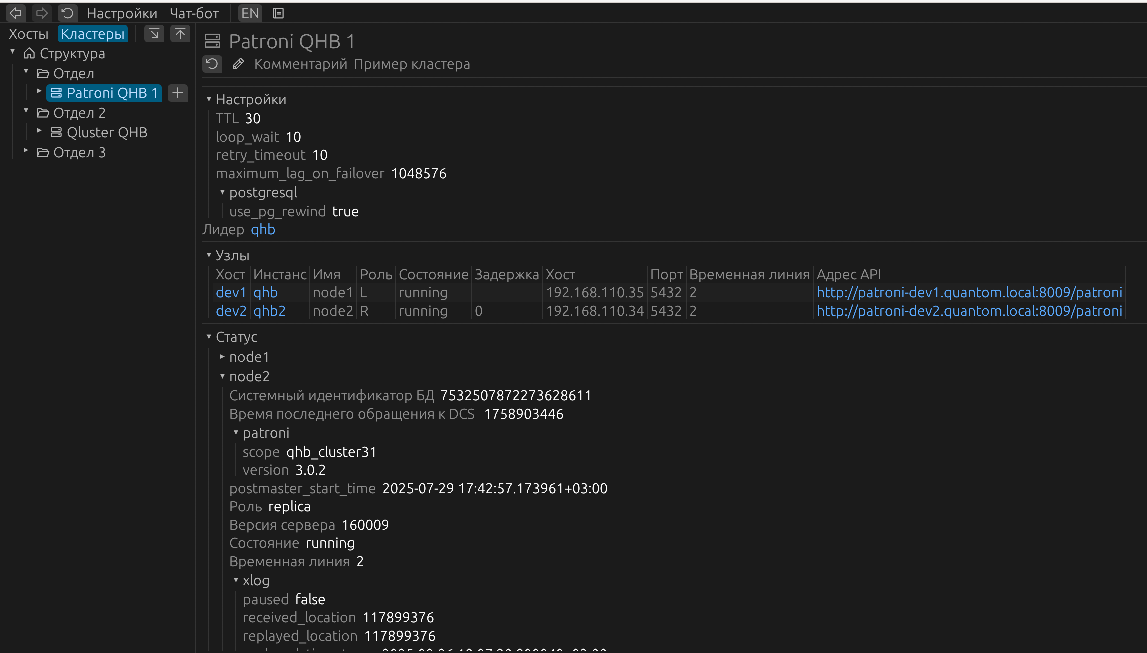Click the expand-all tree arrow icon
Screen dimensions: 1147x653
click(154, 34)
